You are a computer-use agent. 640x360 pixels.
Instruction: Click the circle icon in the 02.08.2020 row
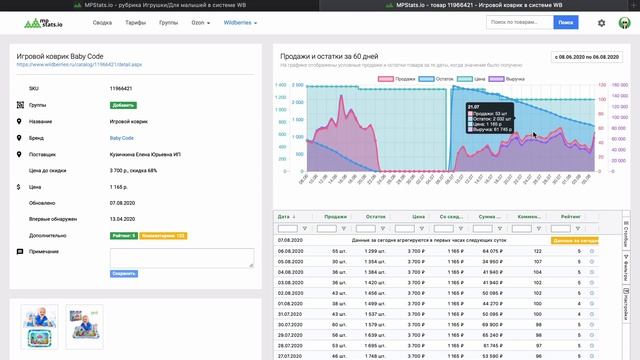tap(592, 293)
